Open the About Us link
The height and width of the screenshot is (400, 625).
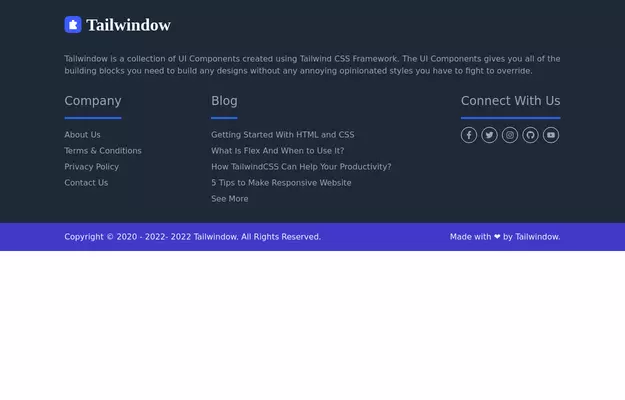coord(82,135)
